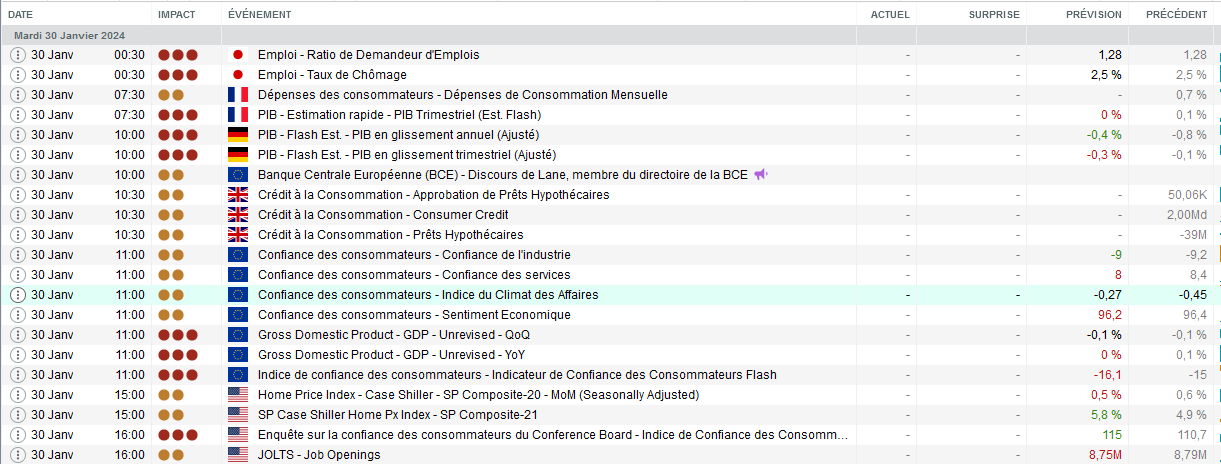Click two-dot impact indicator on Confiance des services
The image size is (1221, 464).
(x=171, y=275)
